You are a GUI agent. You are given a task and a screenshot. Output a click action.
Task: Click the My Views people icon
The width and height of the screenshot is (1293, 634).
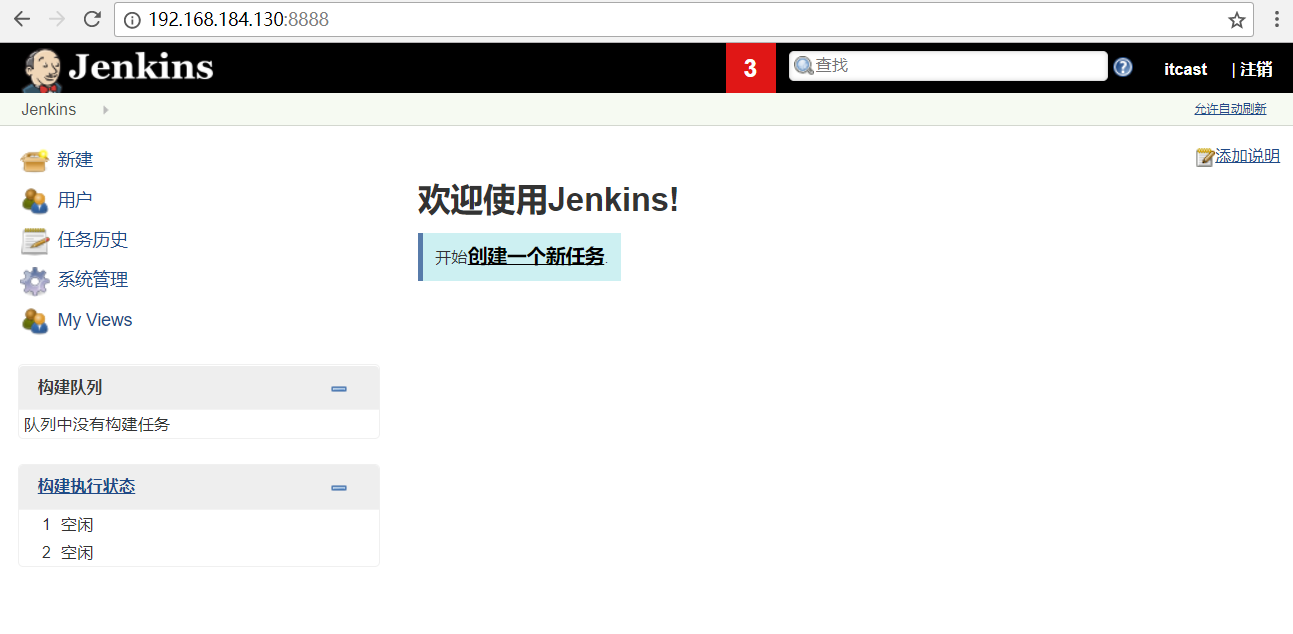tap(35, 320)
